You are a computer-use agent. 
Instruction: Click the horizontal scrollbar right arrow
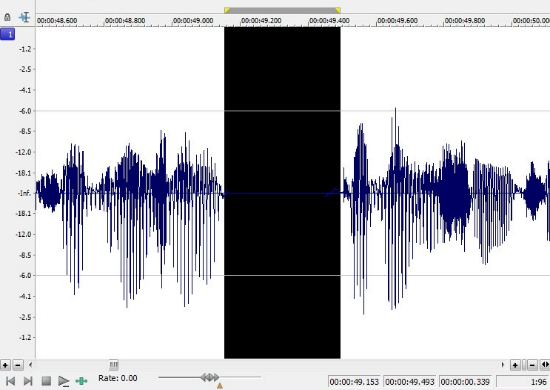[503, 365]
